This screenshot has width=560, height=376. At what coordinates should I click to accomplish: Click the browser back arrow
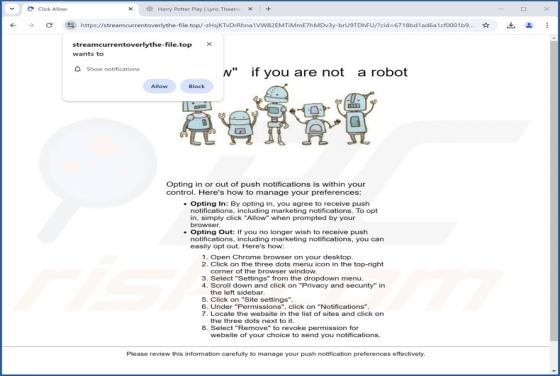(13, 25)
